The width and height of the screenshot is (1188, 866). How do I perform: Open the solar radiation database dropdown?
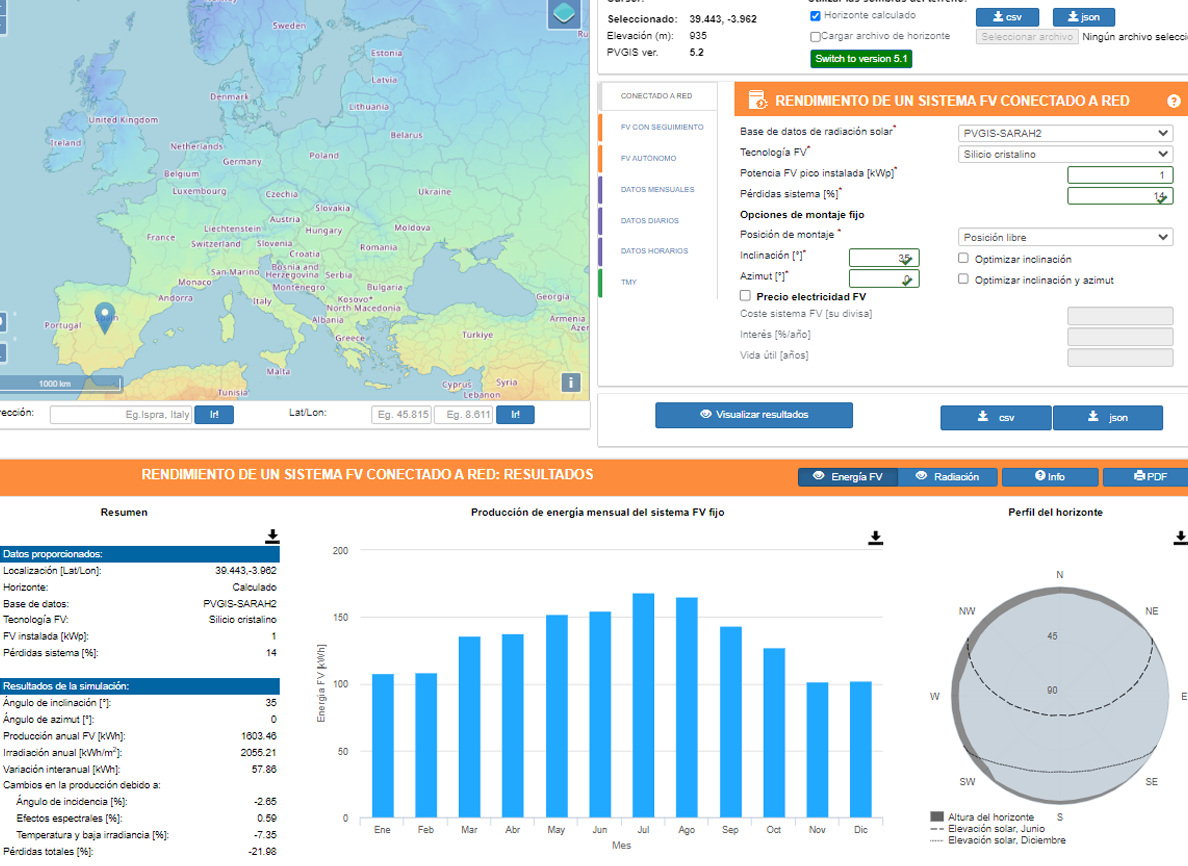pos(1066,133)
